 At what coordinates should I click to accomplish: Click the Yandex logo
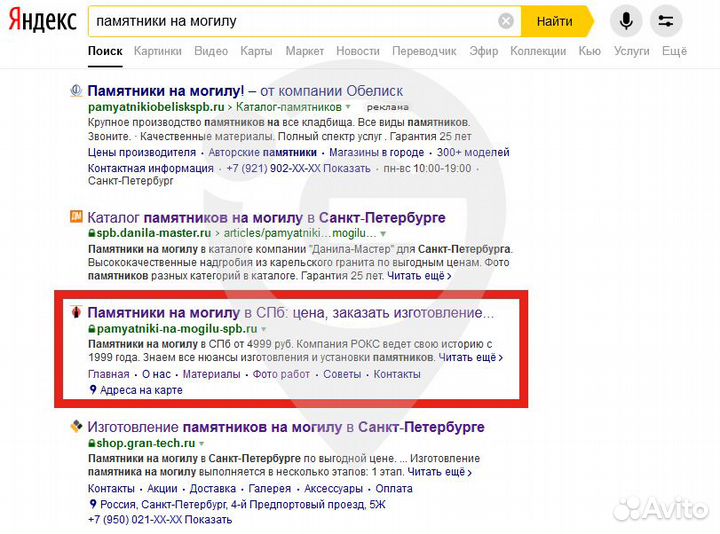pos(42,21)
